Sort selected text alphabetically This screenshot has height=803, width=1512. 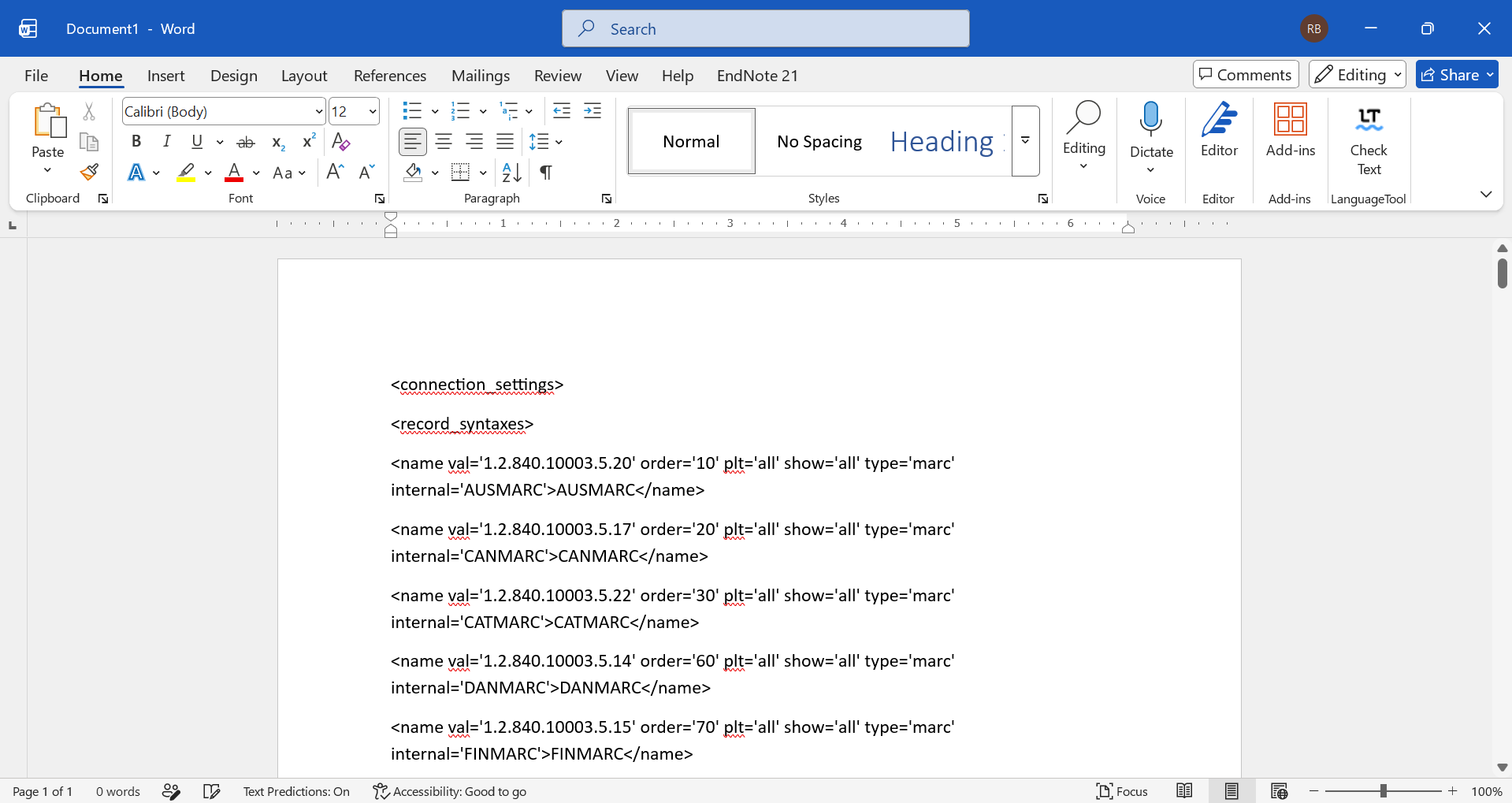[x=511, y=172]
